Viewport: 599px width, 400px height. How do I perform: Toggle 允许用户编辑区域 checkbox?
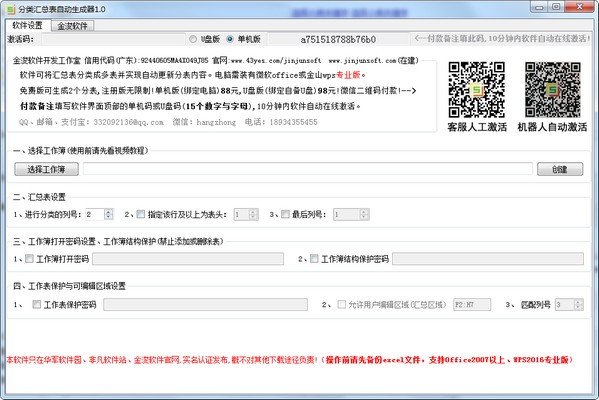coord(342,304)
